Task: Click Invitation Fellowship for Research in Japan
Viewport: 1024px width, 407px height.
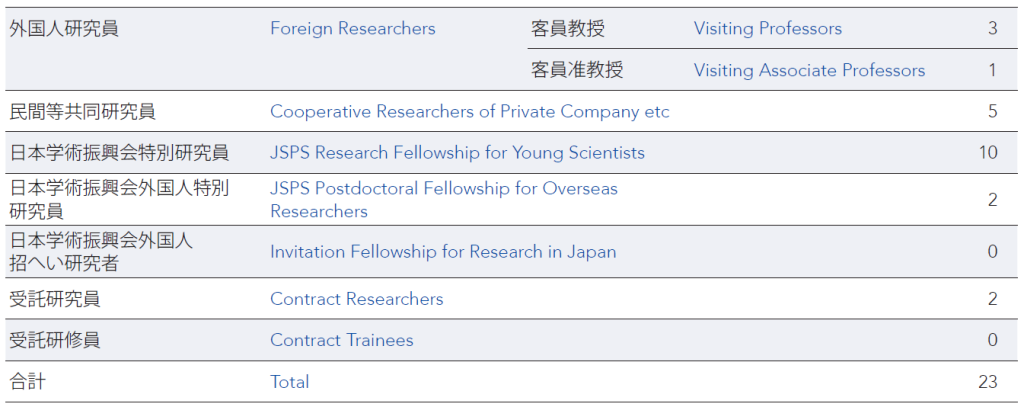Action: (443, 252)
